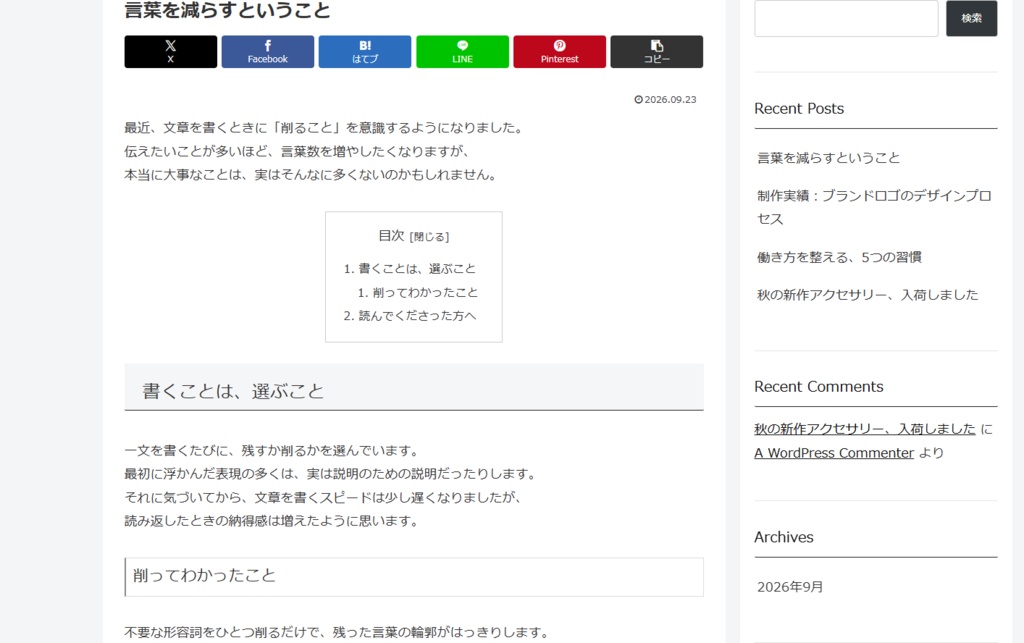Image resolution: width=1024 pixels, height=643 pixels.
Task: Jump to 削ってわかったこと in the contents
Action: (425, 292)
